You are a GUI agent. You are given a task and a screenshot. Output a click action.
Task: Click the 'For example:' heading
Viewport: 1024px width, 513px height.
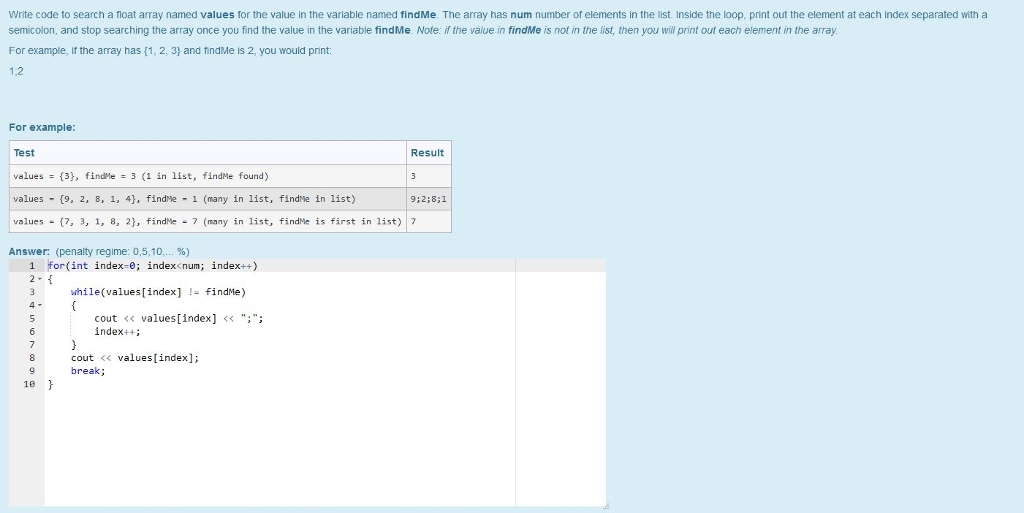42,127
